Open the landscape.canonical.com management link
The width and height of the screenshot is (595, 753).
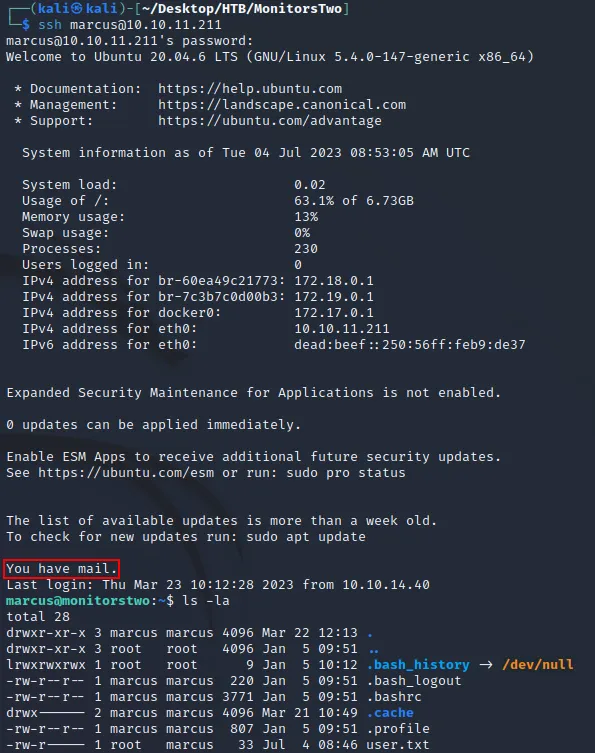click(282, 105)
